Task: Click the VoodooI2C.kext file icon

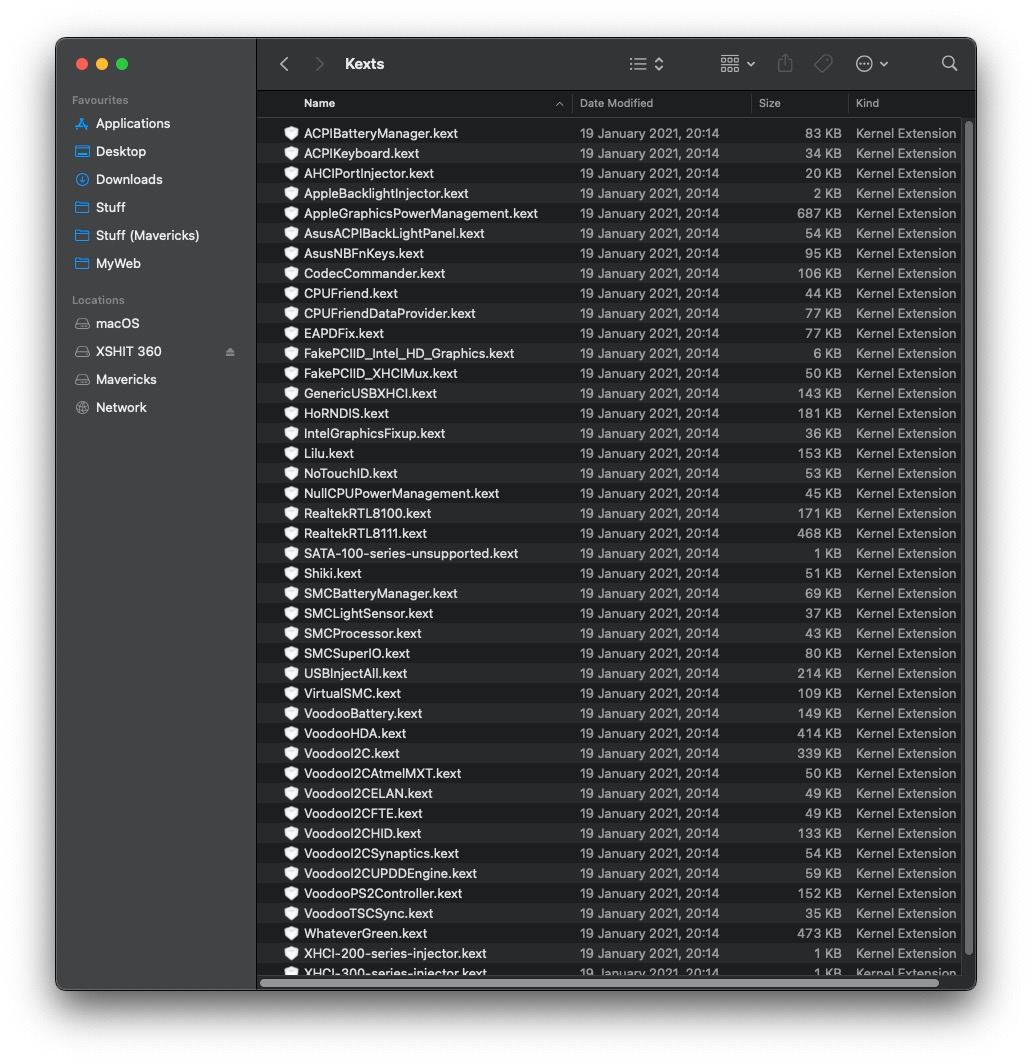Action: (292, 753)
